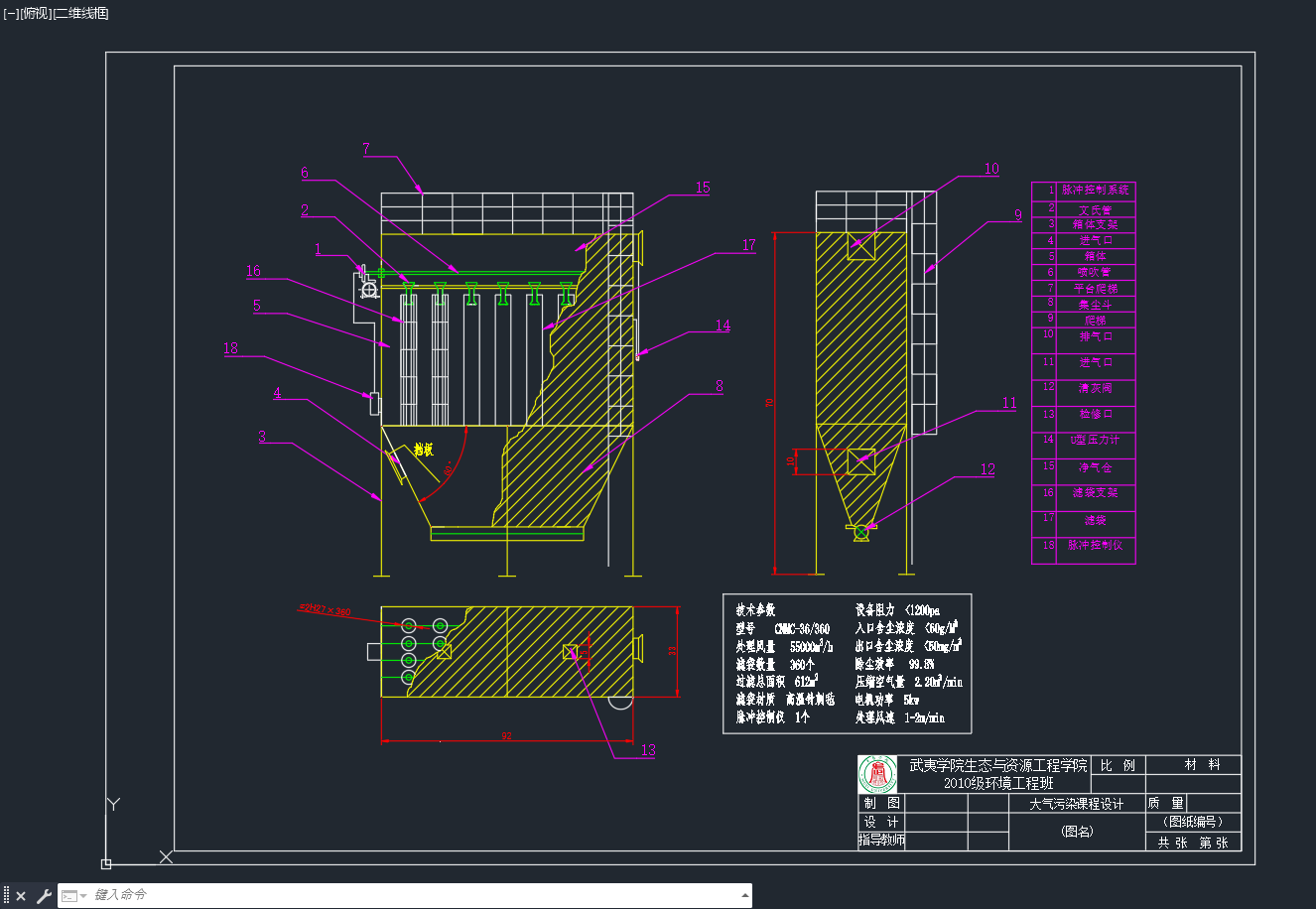Select title block text 武夷学院生态与资源工程学院
1316x909 pixels.
[x=997, y=766]
